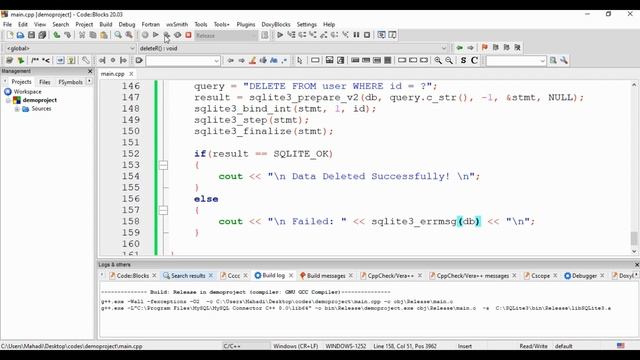Open Find using the magnifier icon
Viewport: 640px width, 360px height.
[118, 35]
